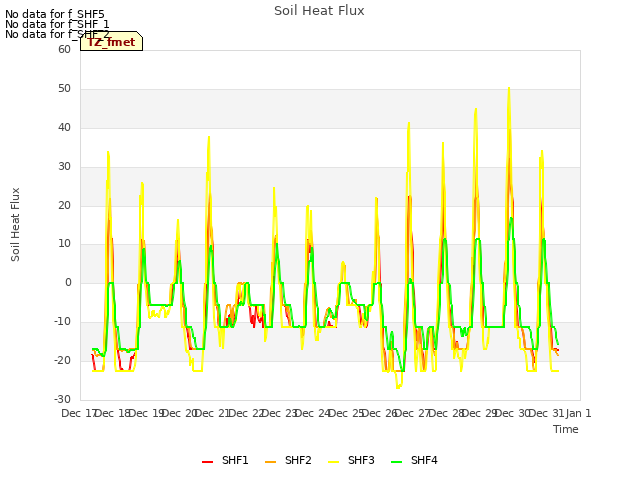Click the -20 y-axis tick label
Viewport: 640px width, 480px height.
click(x=62, y=360)
